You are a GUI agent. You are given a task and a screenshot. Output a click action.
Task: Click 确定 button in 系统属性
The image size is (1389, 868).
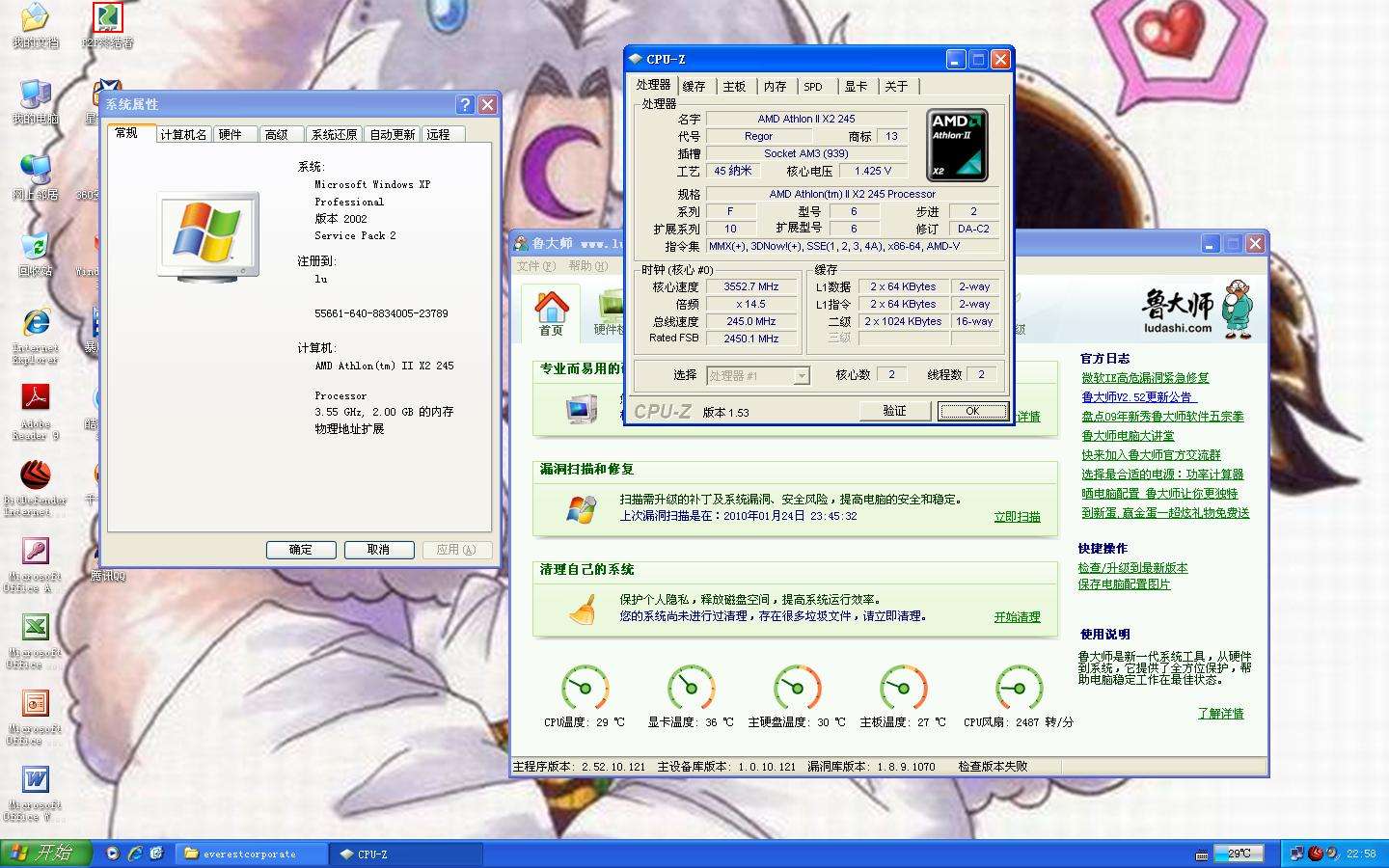301,550
